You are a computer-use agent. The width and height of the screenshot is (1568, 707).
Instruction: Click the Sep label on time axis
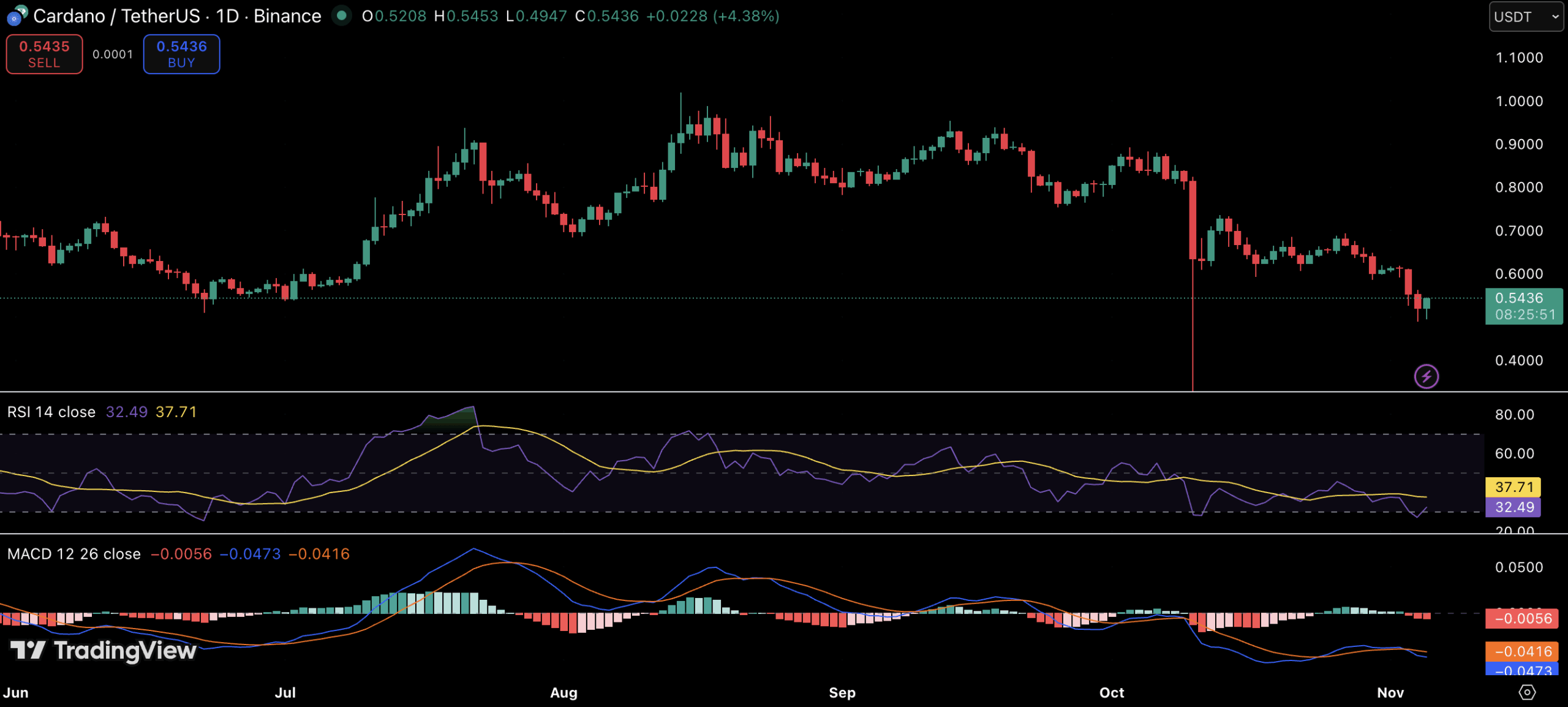point(842,692)
